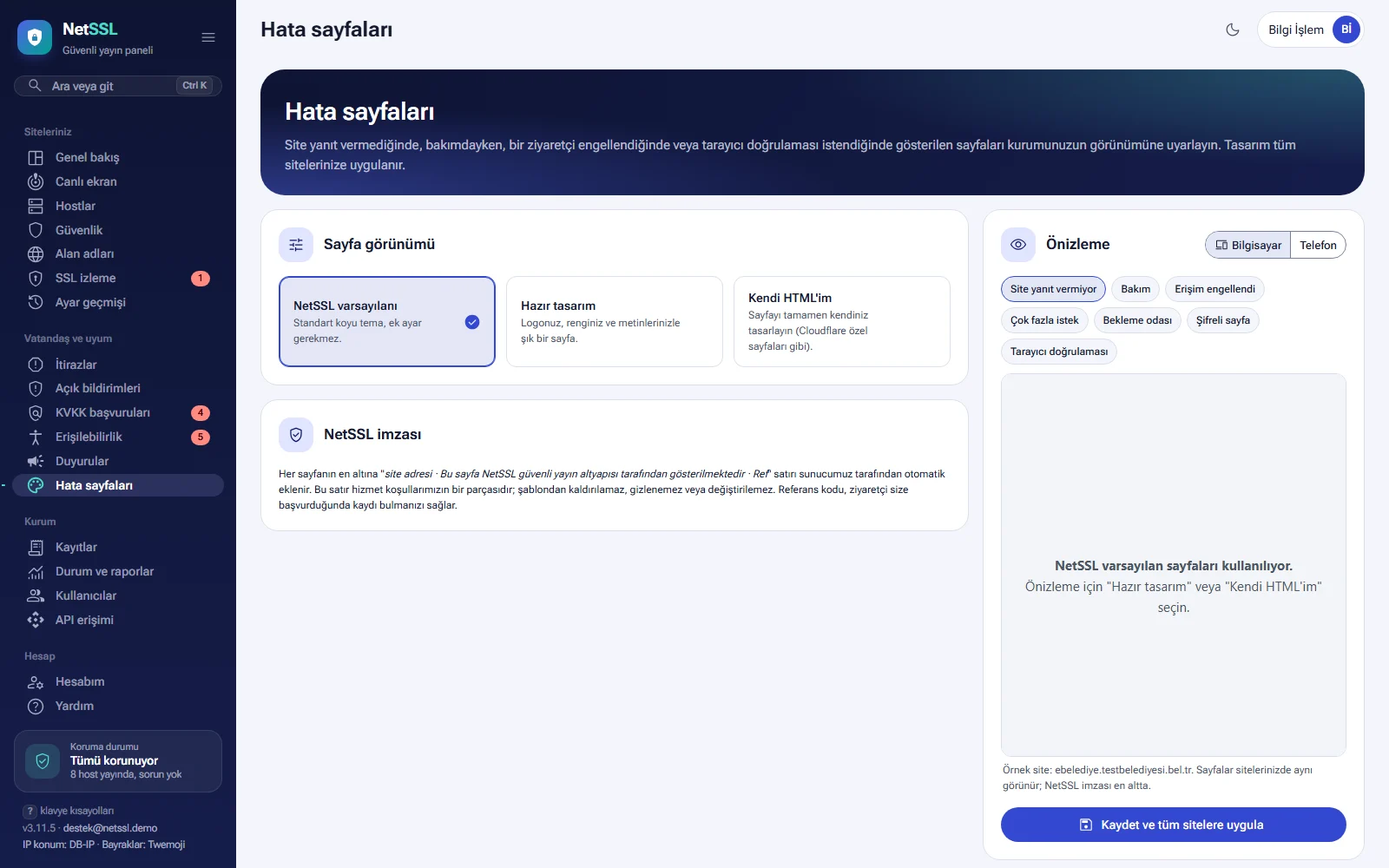Open Açık bildirimleri menu item

point(118,388)
